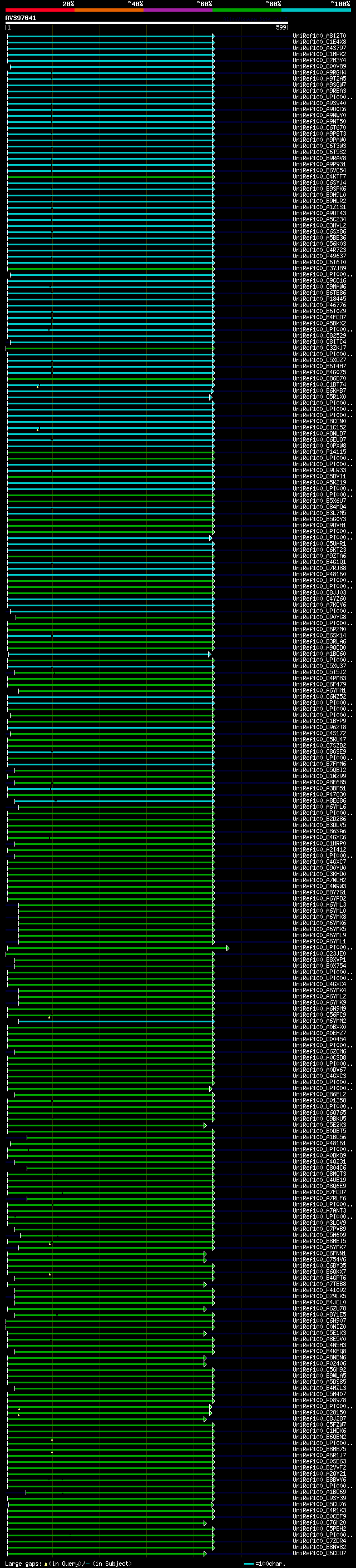
Task: Click the orange ~40% identity color segment
Action: point(109,11)
